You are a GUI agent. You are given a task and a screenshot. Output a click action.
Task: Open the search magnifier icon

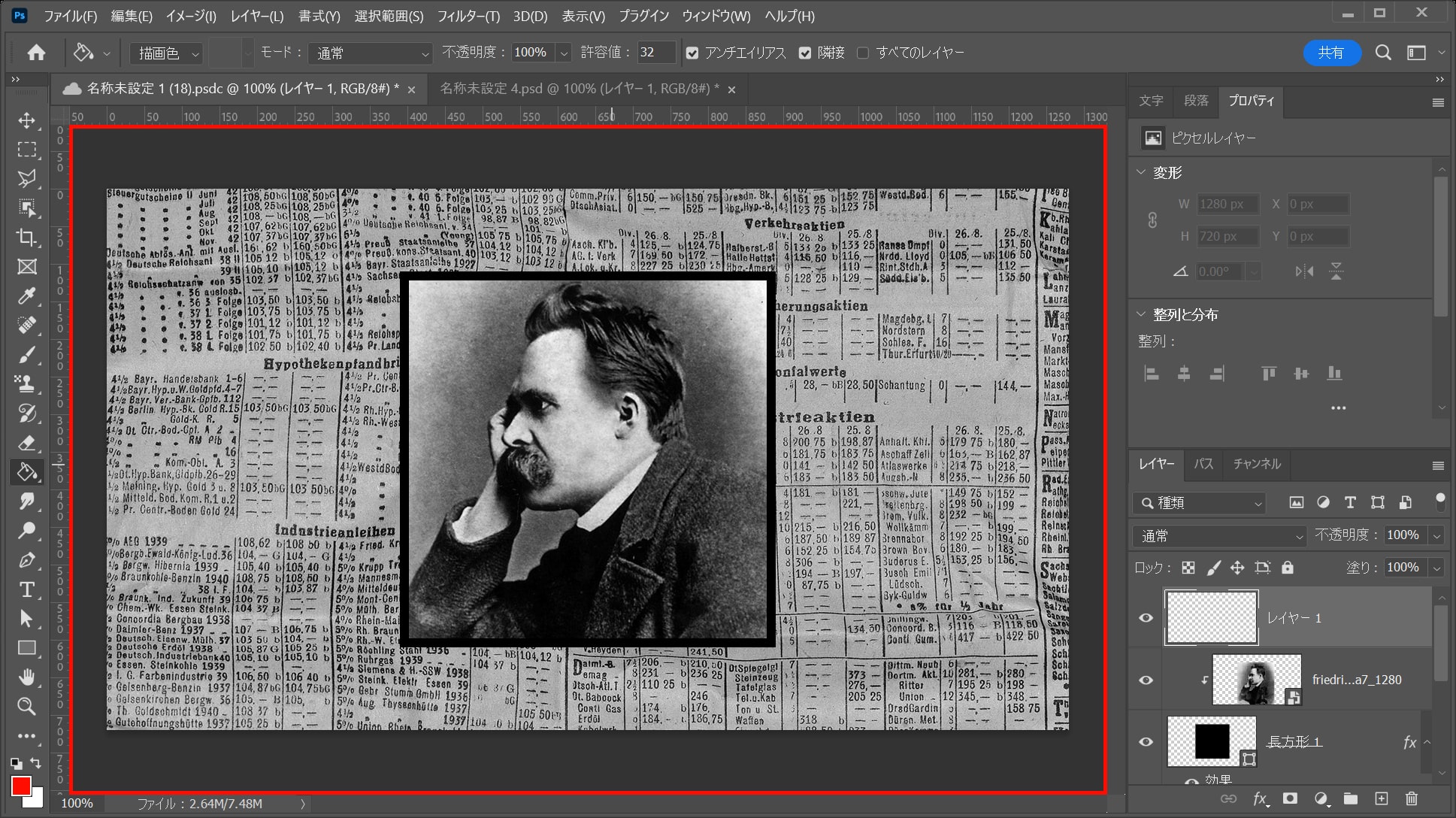[x=1383, y=53]
